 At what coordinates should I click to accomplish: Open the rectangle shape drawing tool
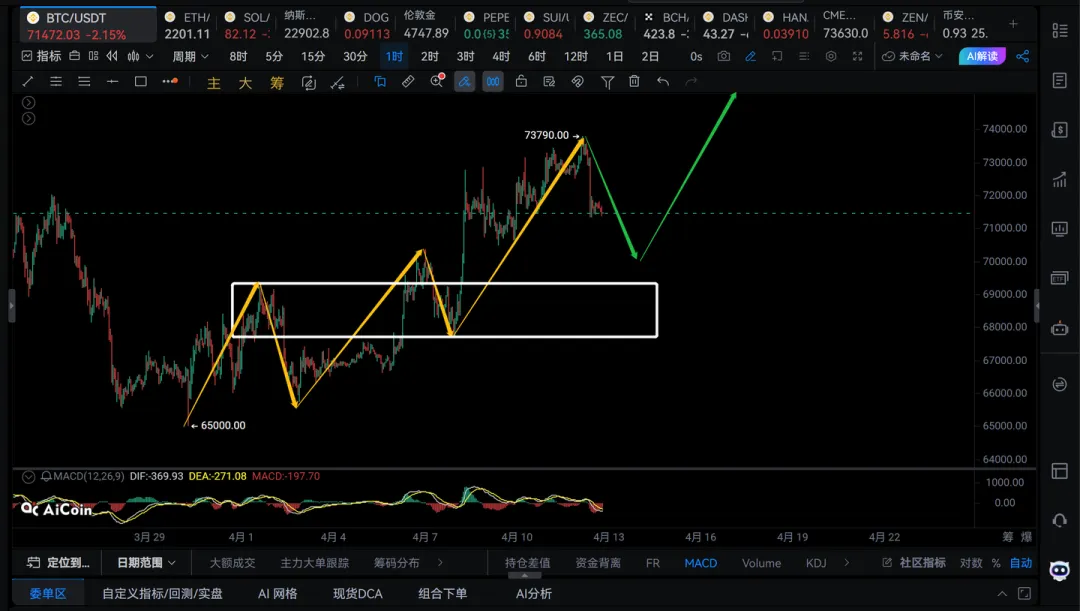click(x=141, y=82)
